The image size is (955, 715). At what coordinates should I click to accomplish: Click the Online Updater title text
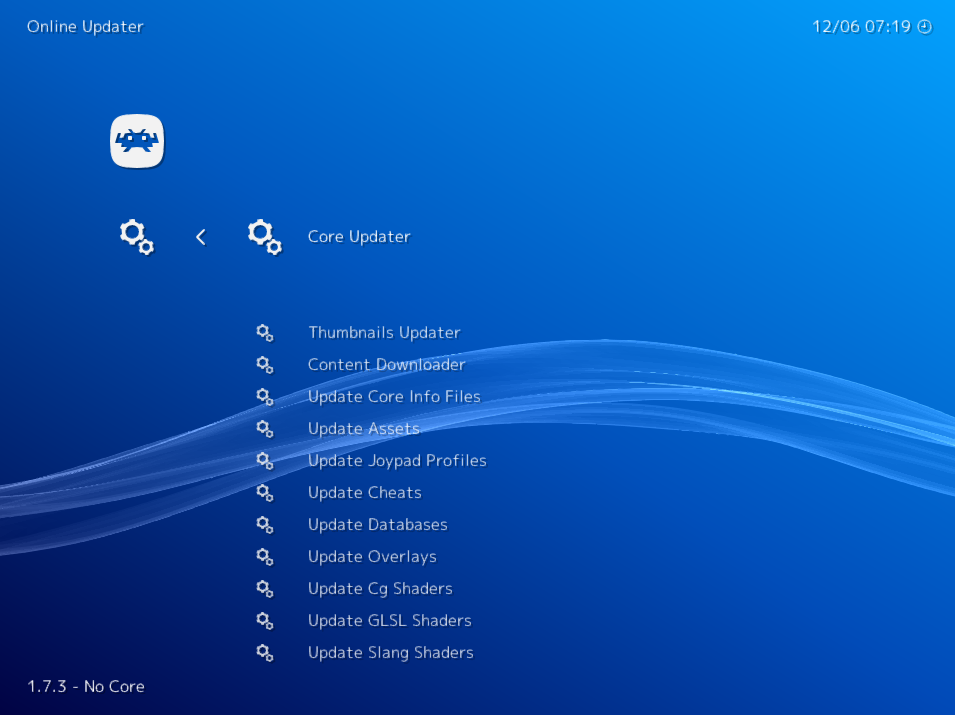(x=85, y=27)
